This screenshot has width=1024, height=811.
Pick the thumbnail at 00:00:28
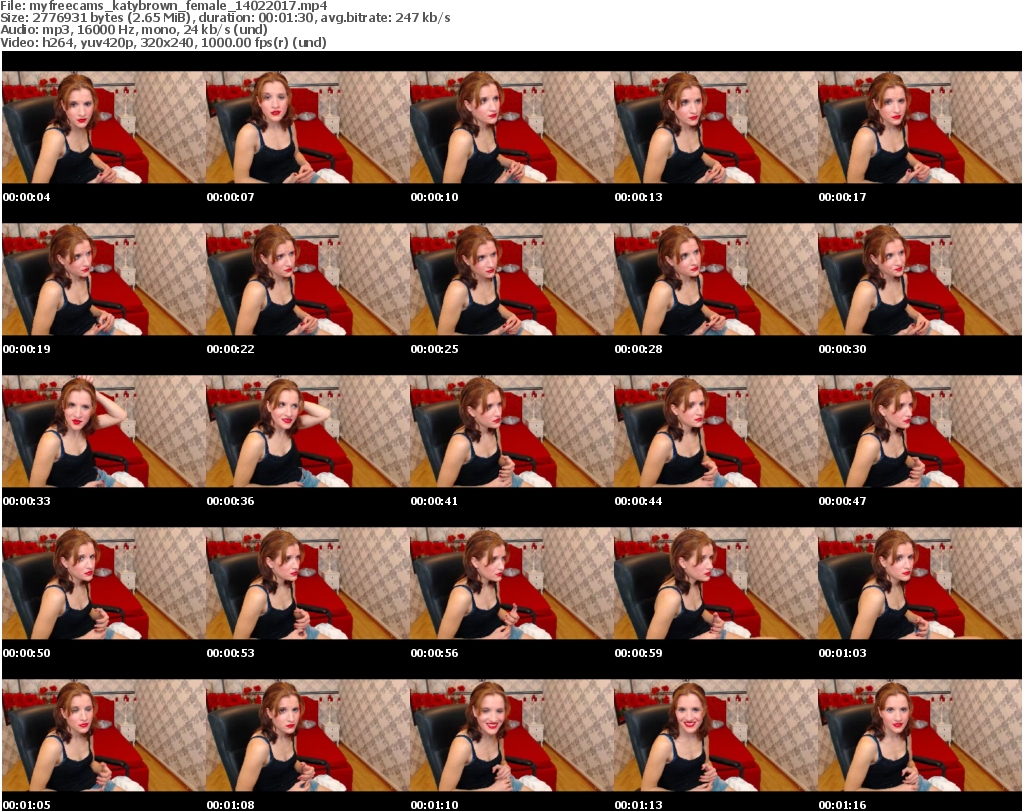click(x=715, y=279)
